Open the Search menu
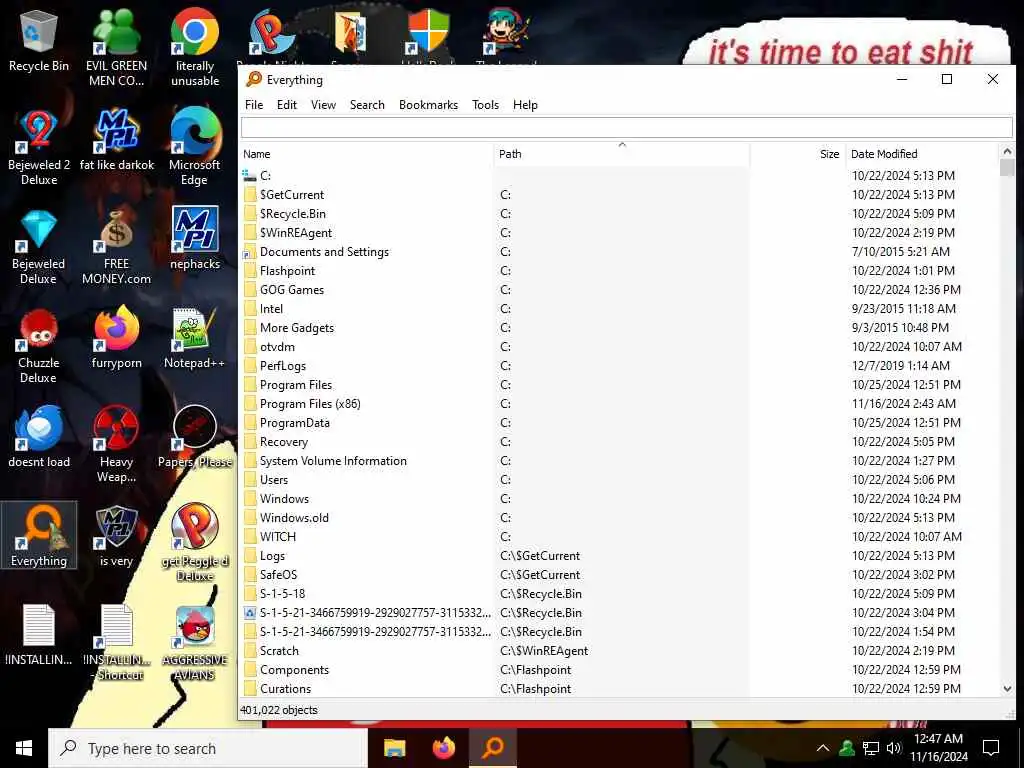 coord(367,104)
